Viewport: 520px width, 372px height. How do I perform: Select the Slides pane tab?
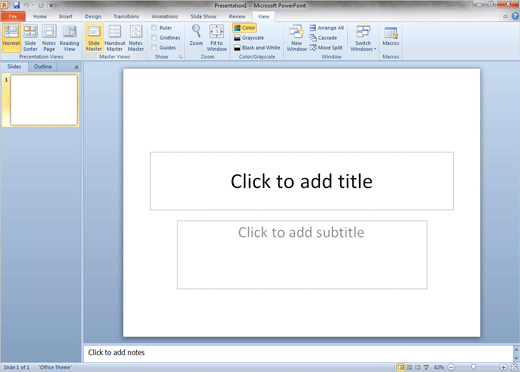[14, 67]
